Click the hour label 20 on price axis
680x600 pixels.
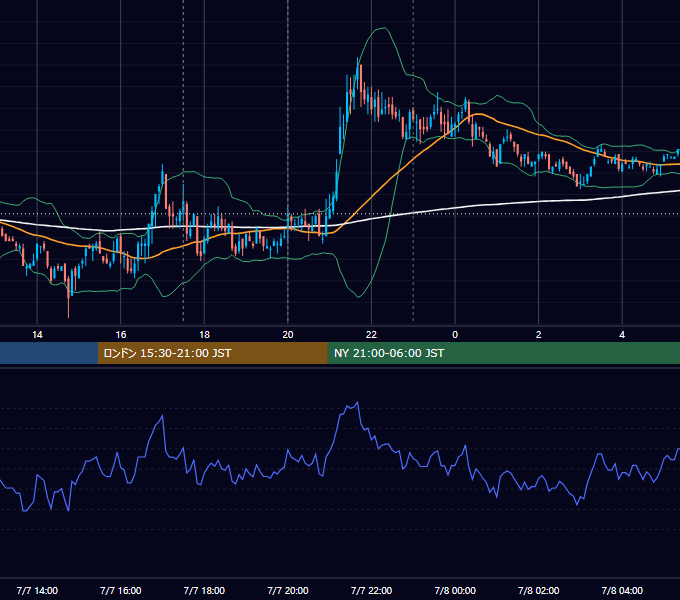[x=288, y=335]
